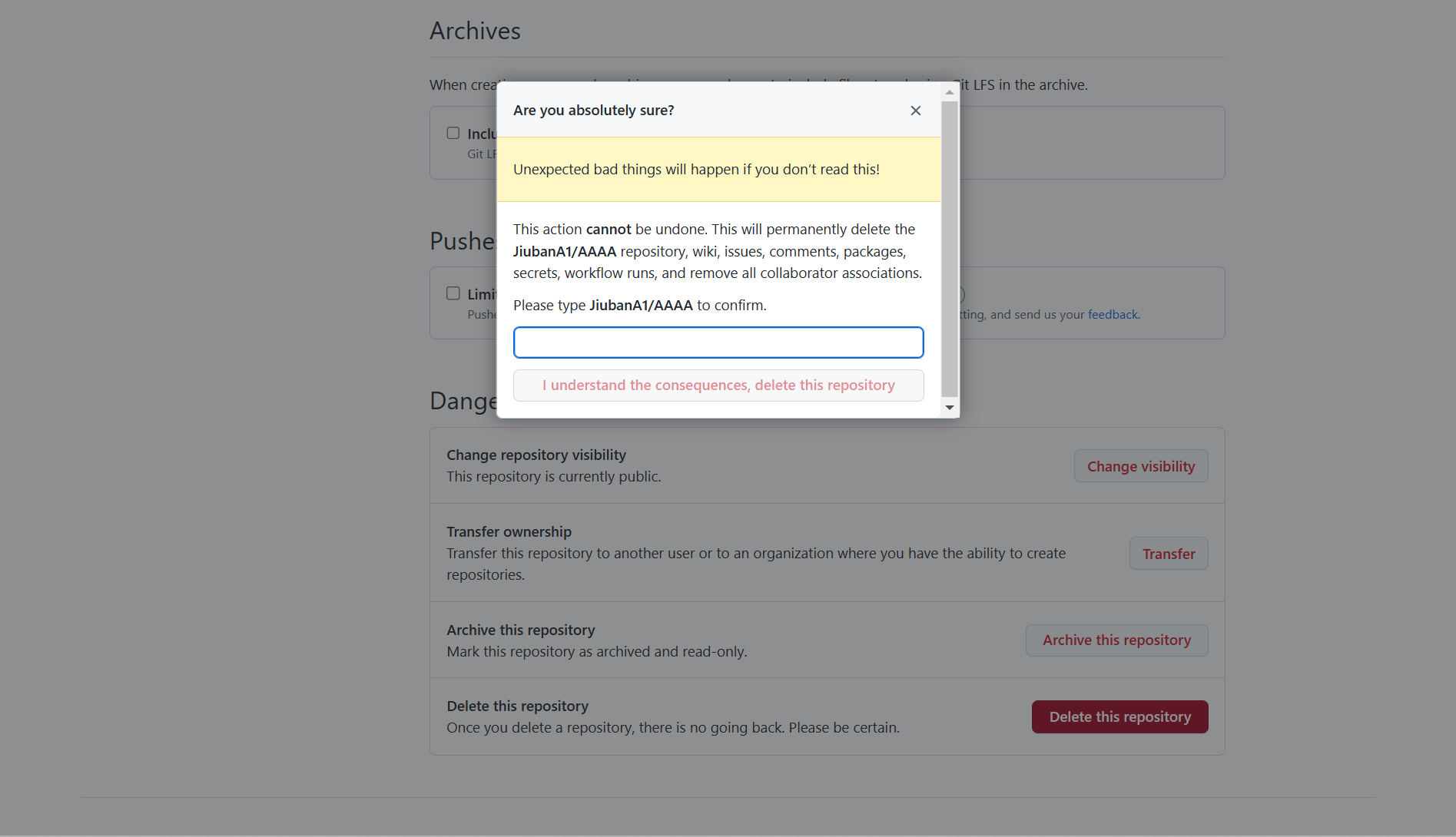This screenshot has width=1456, height=837.
Task: Click the Transfer button
Action: click(1169, 554)
